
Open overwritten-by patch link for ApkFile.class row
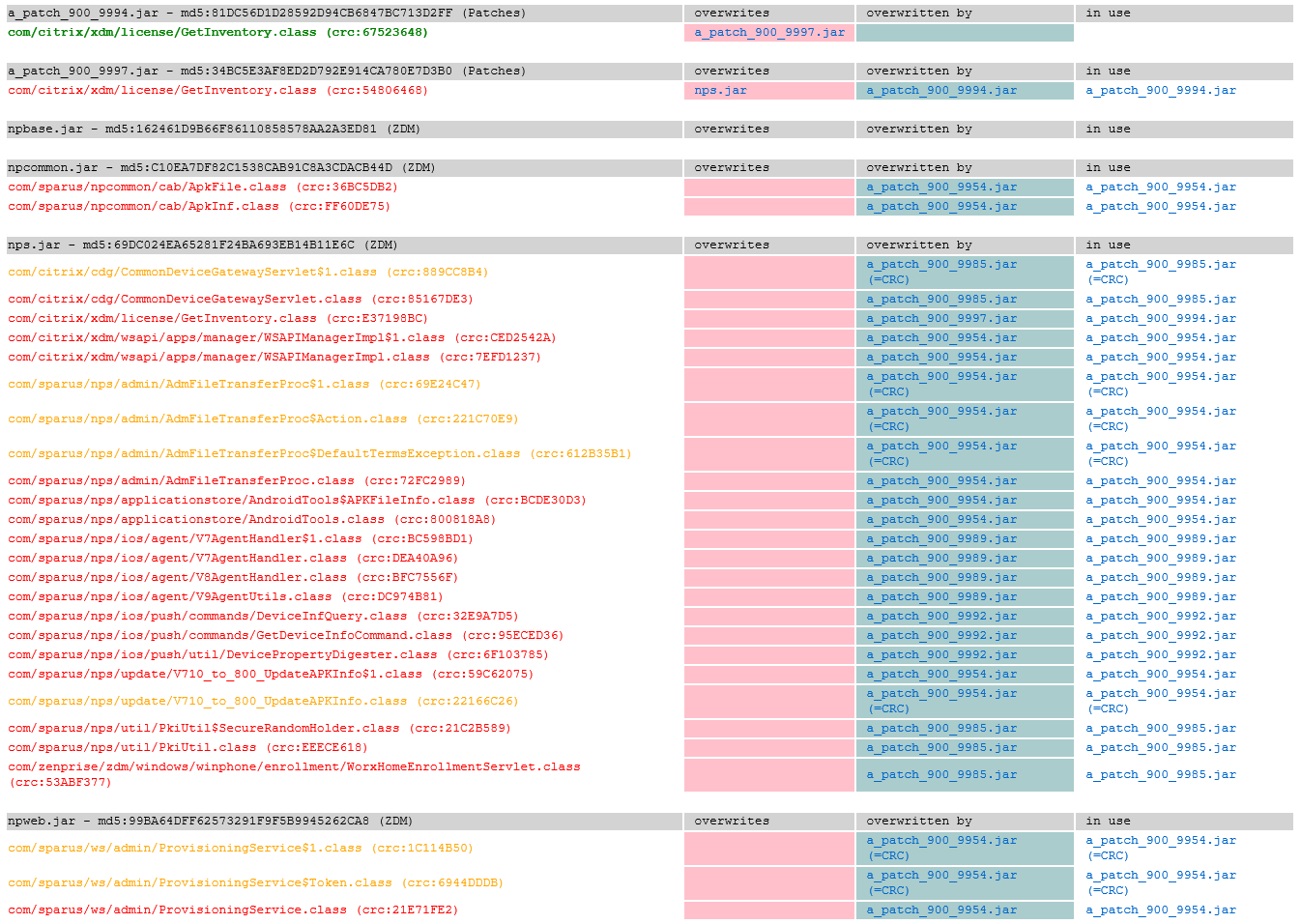941,187
